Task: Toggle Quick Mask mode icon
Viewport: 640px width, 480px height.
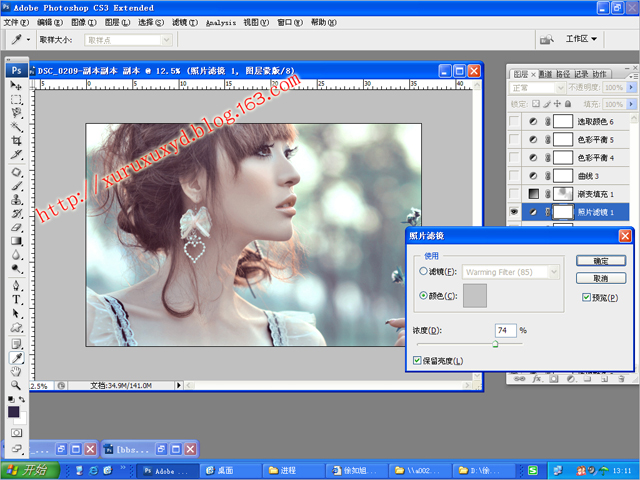Action: pyautogui.click(x=16, y=433)
